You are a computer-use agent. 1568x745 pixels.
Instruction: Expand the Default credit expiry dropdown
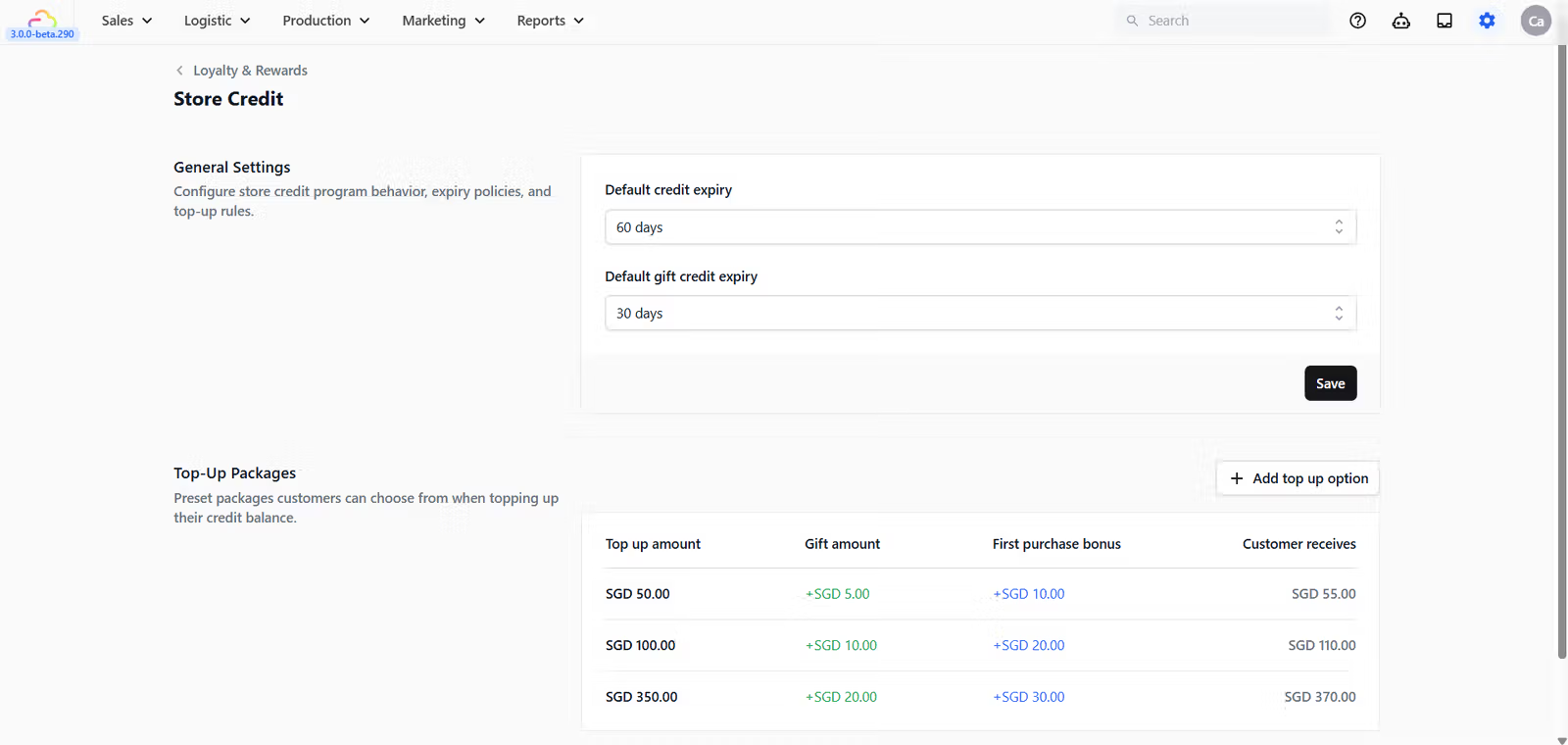[x=980, y=227]
